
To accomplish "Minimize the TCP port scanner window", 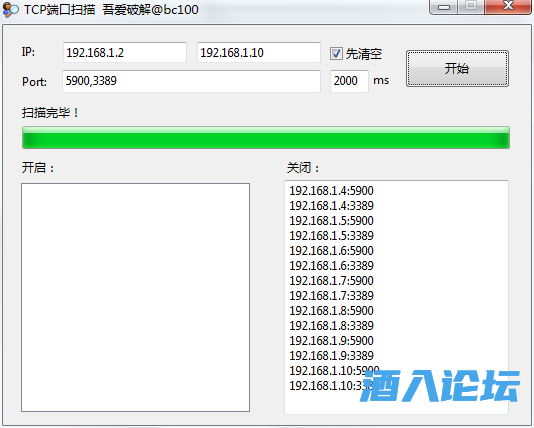I will [443, 7].
